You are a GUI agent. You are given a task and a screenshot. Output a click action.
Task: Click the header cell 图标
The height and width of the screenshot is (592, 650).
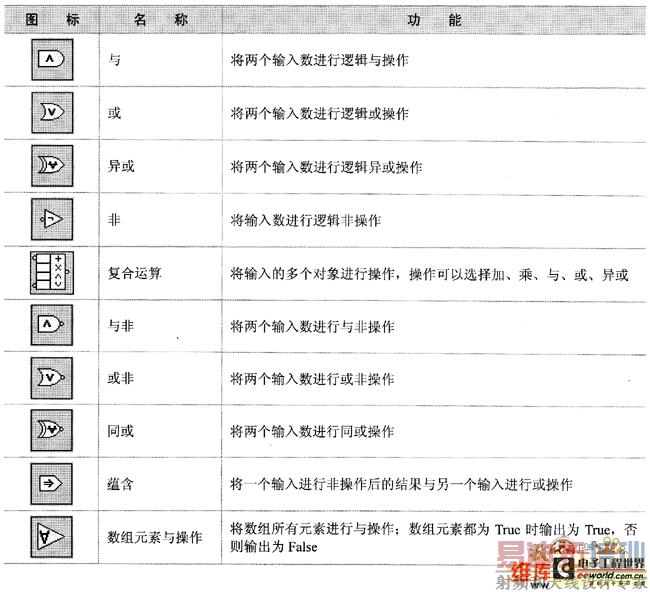coord(52,20)
